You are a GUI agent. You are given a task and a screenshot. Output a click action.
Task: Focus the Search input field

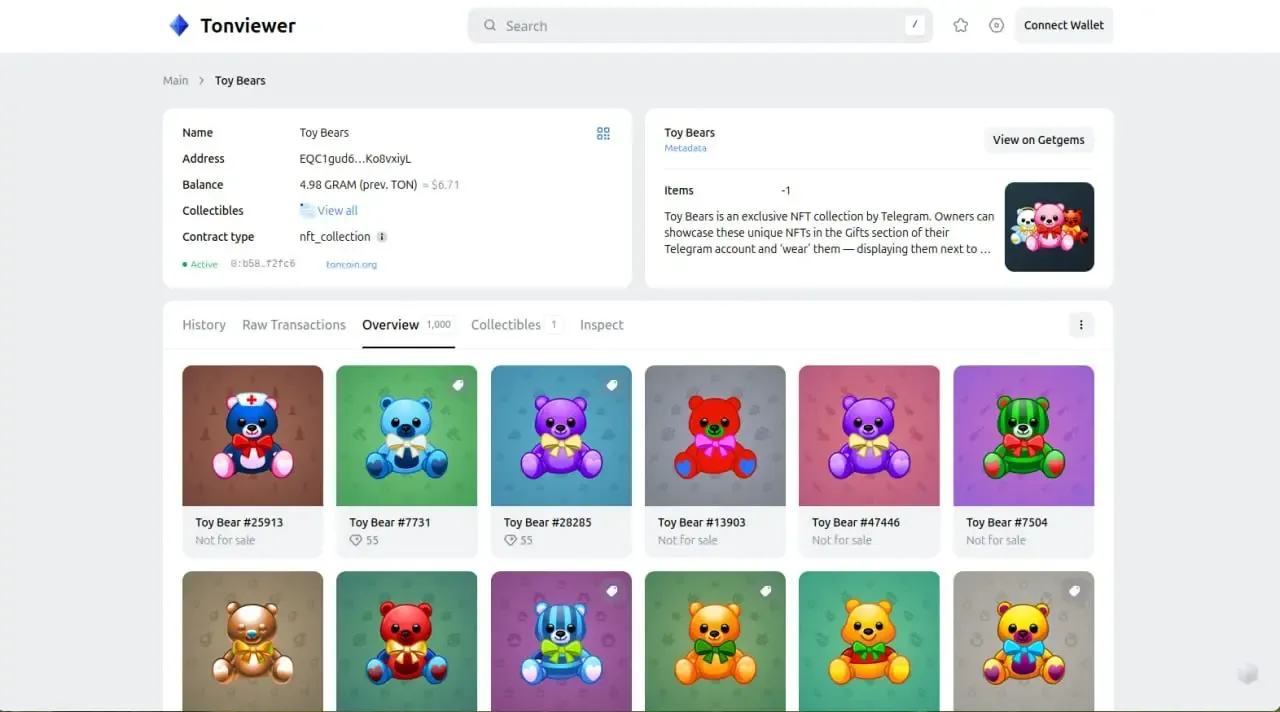tap(700, 26)
